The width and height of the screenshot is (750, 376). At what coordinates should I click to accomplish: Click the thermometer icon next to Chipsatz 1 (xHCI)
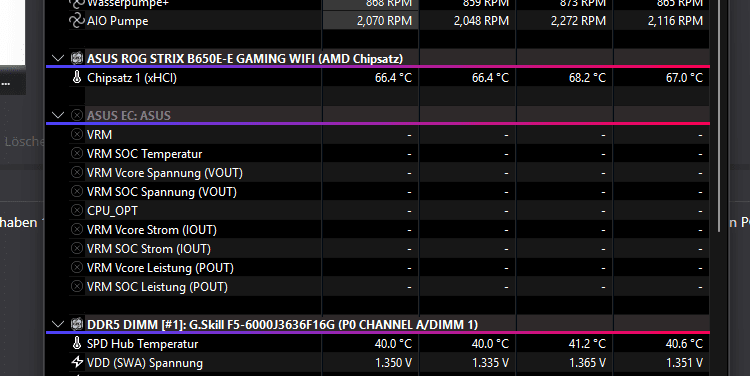tap(77, 77)
